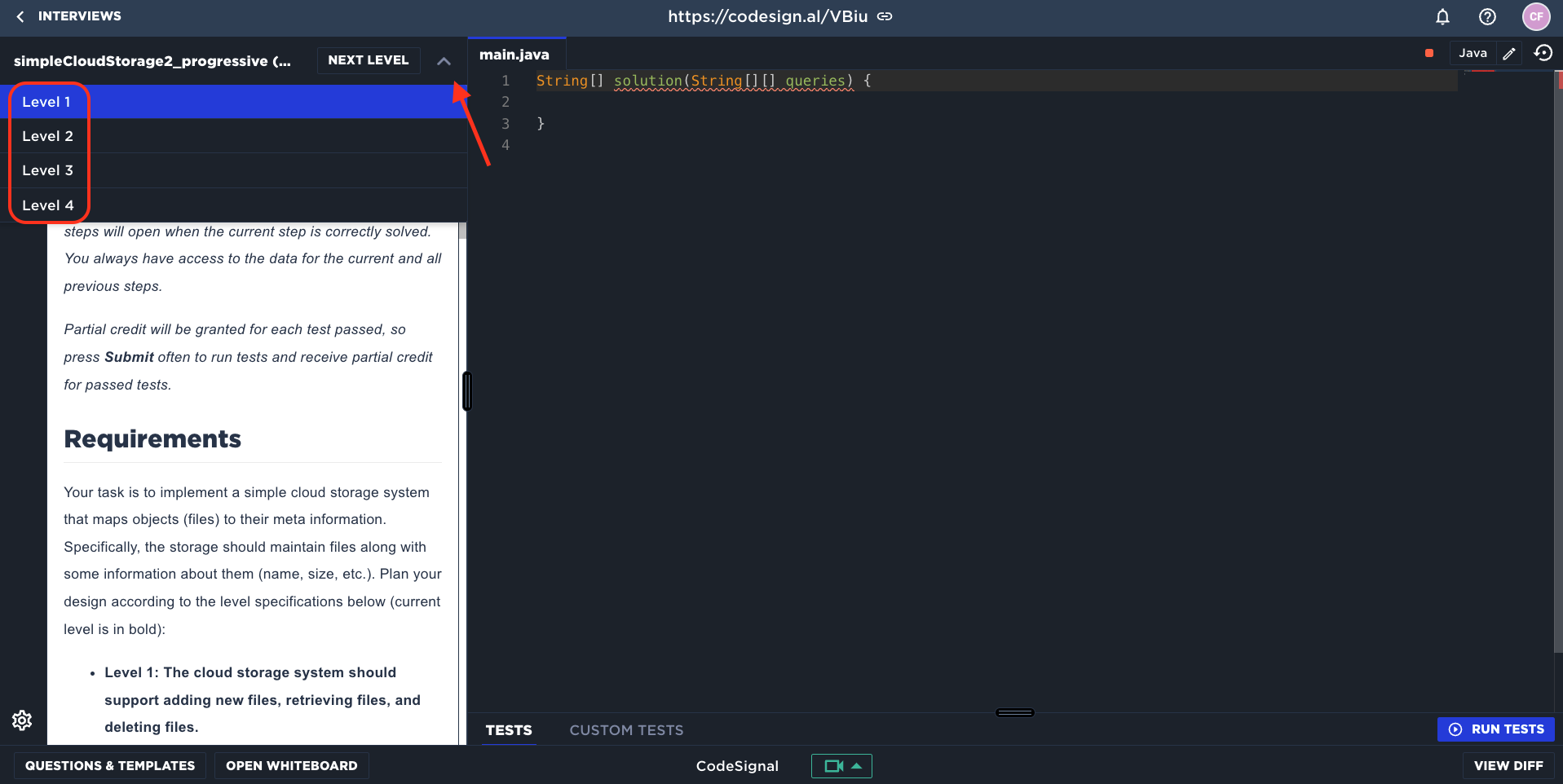Click the VIEW DIFF button

click(x=1508, y=766)
